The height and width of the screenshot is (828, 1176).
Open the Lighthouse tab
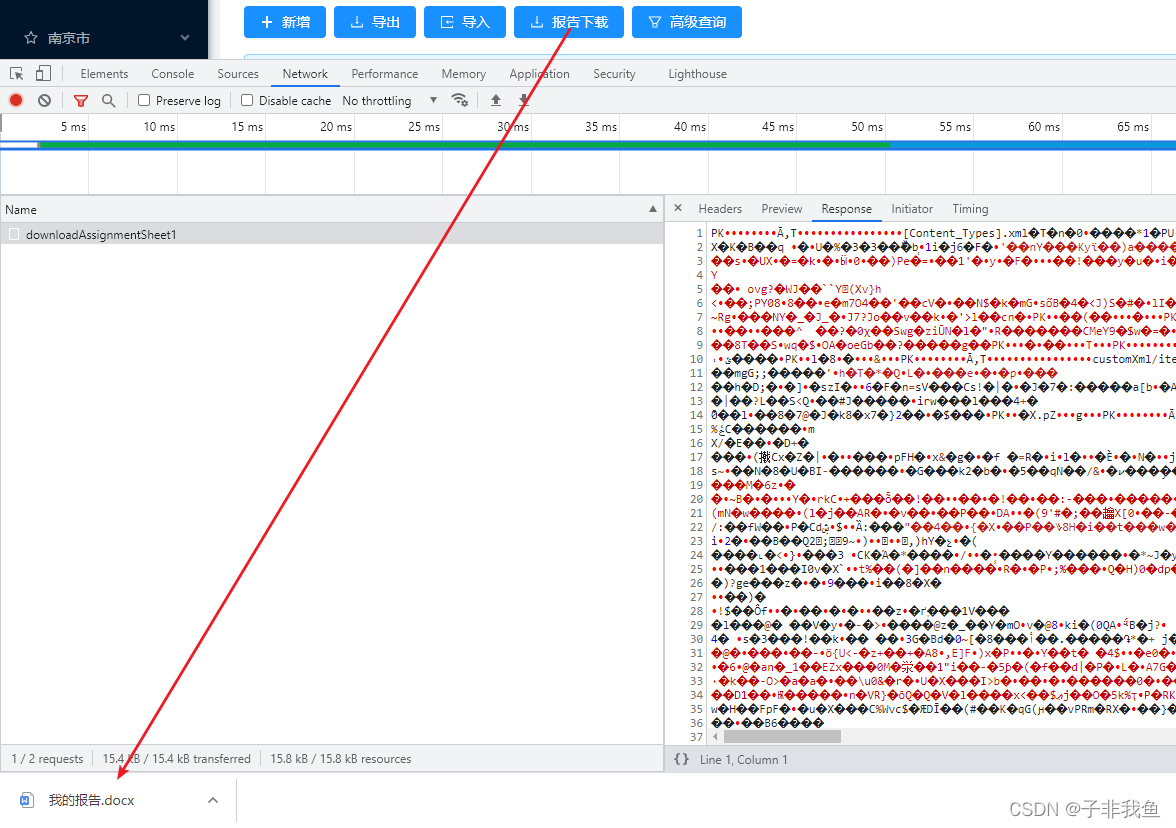tap(698, 74)
